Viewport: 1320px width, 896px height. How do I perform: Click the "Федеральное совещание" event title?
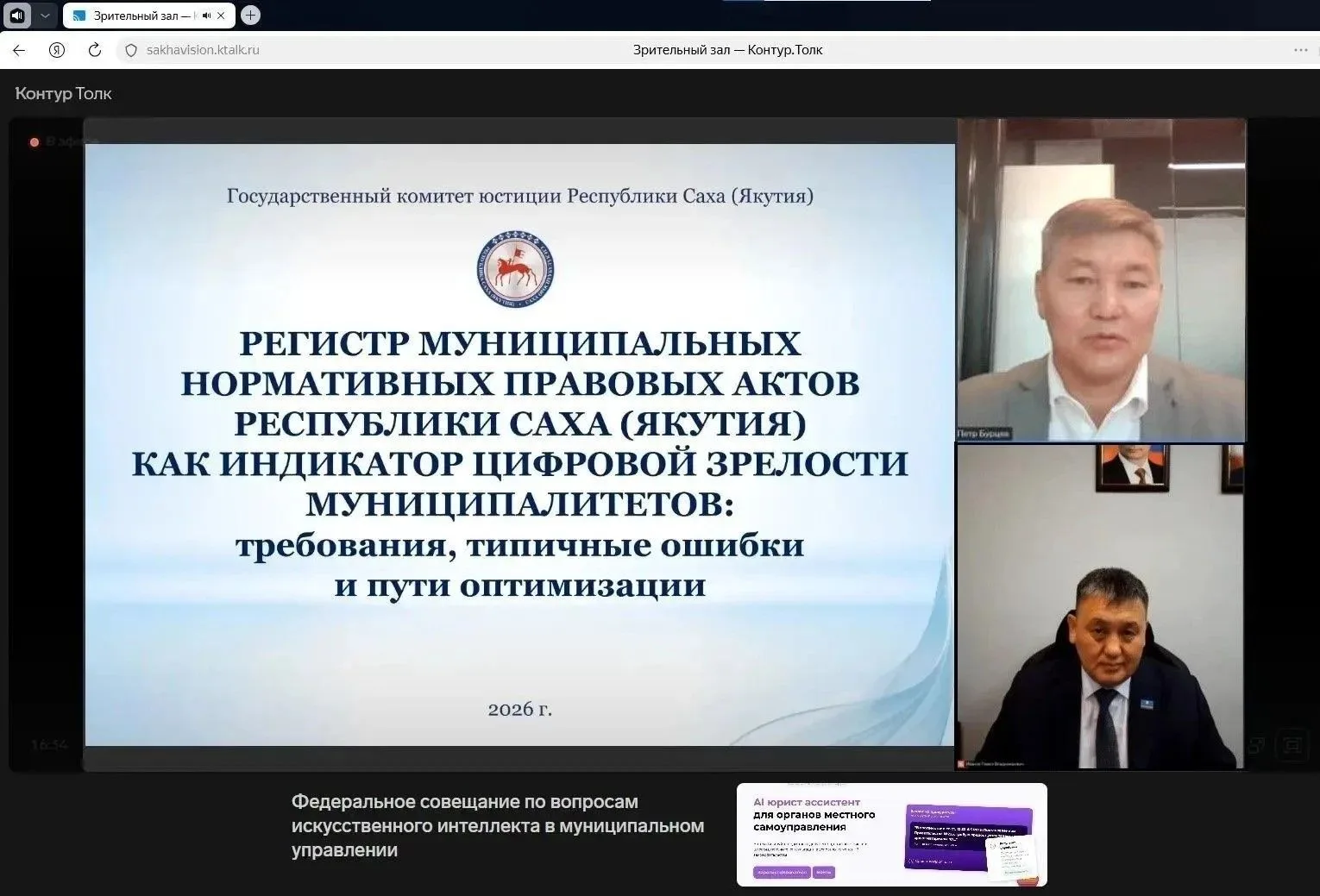point(498,826)
